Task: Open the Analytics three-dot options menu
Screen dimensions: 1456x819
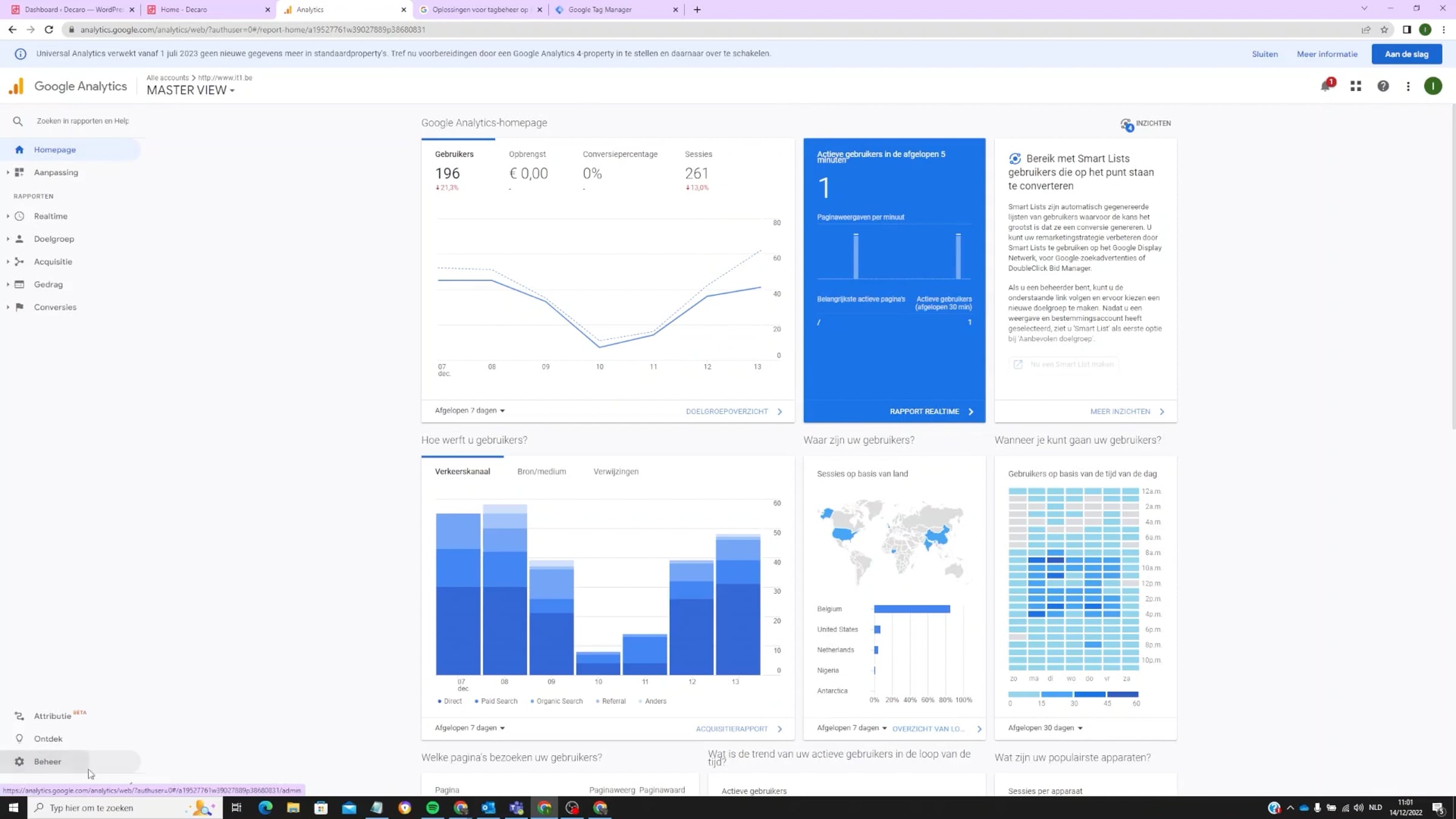Action: [x=1408, y=86]
